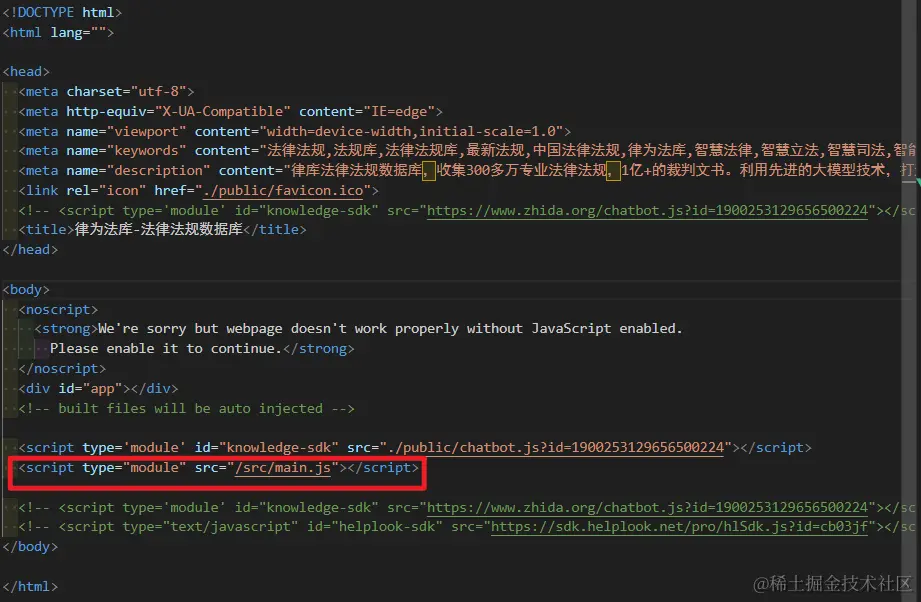Click the closing </head> tag
This screenshot has width=921, height=602.
pyautogui.click(x=30, y=250)
